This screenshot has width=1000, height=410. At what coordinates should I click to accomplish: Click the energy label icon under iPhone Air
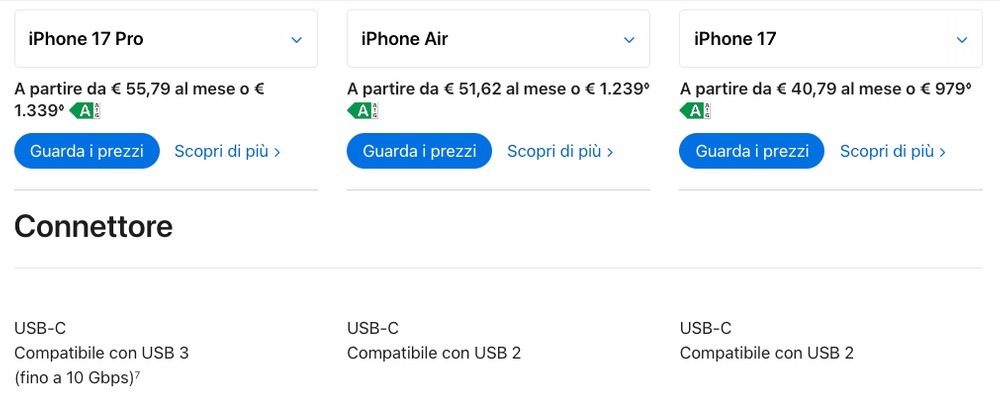pos(363,110)
